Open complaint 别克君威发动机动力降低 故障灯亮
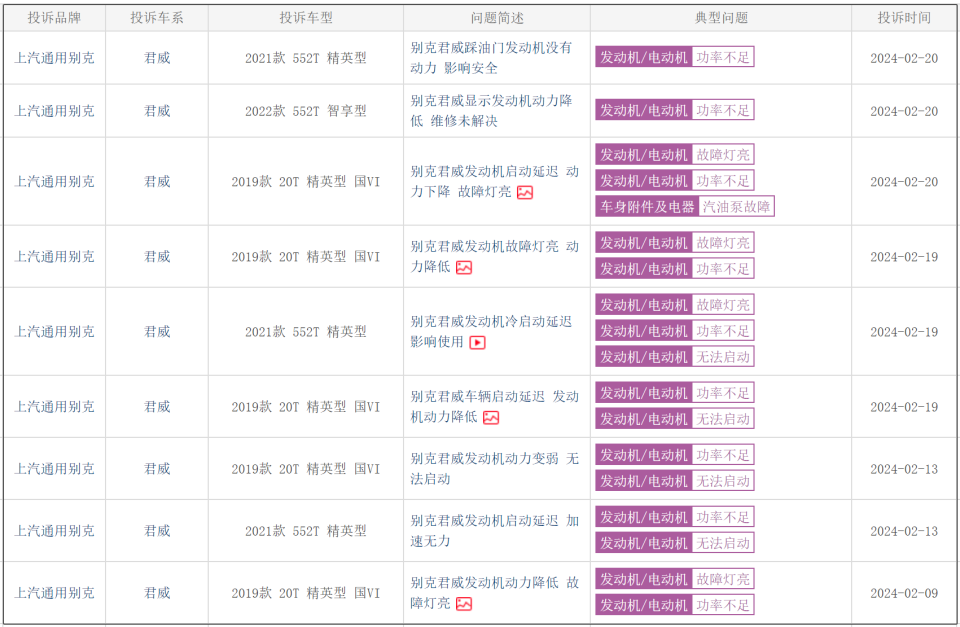 [494, 593]
